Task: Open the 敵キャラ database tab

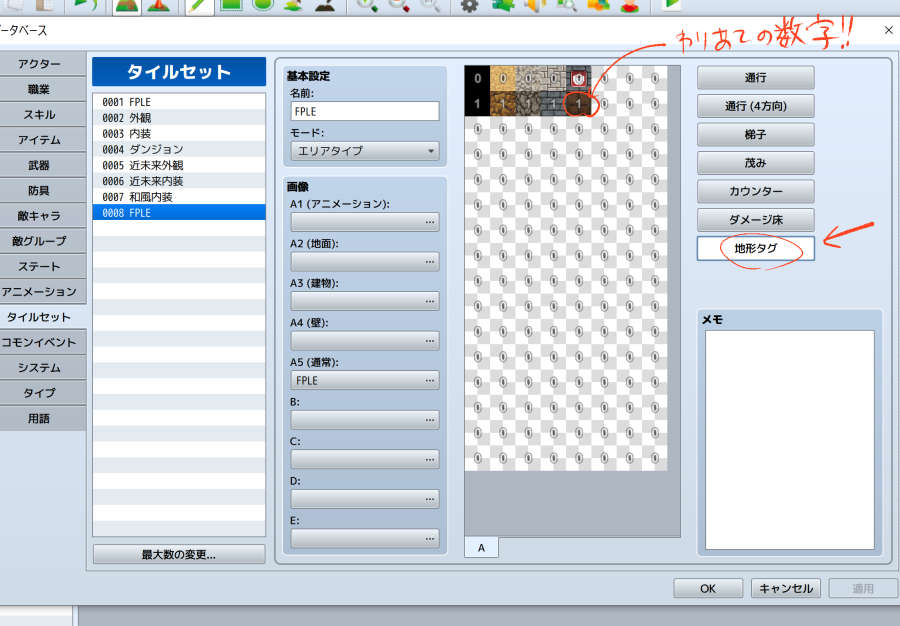Action: click(x=39, y=216)
